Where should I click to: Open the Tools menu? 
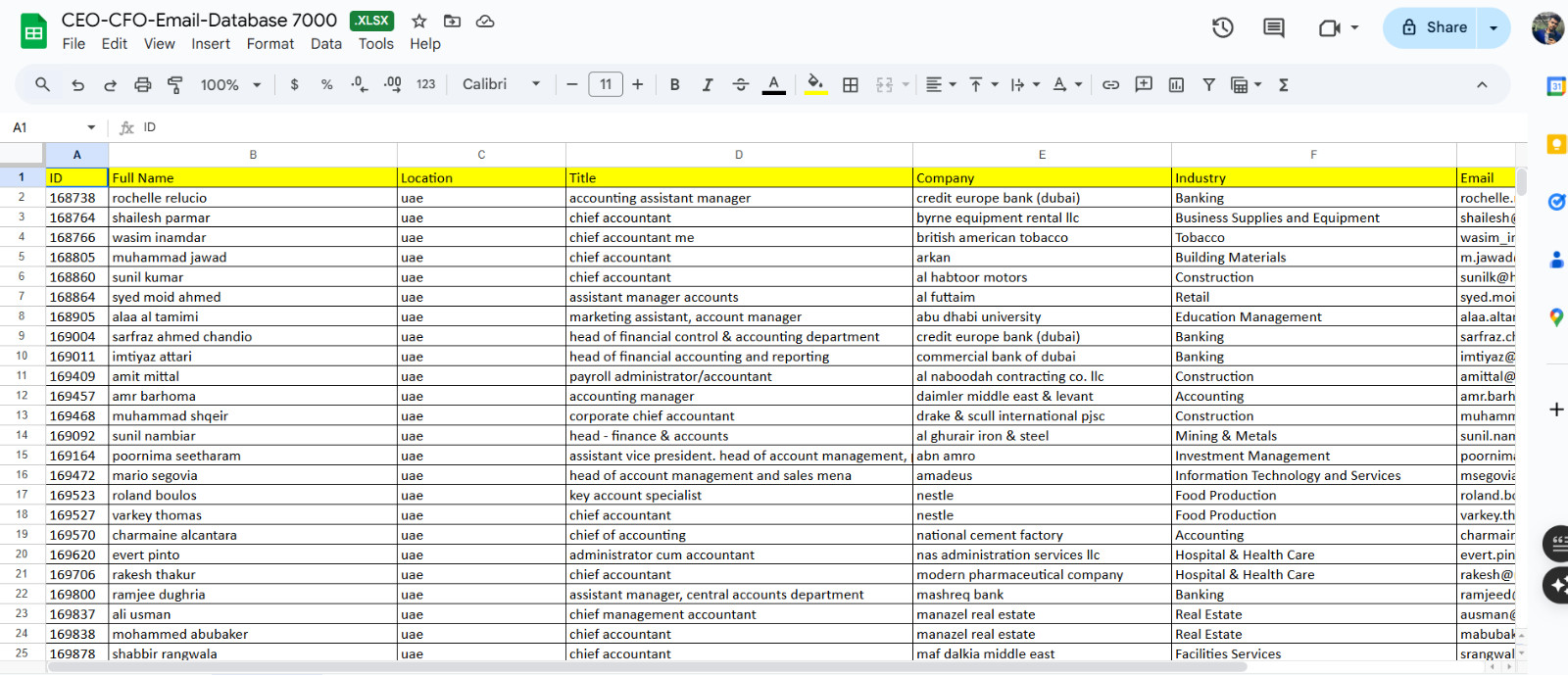375,44
